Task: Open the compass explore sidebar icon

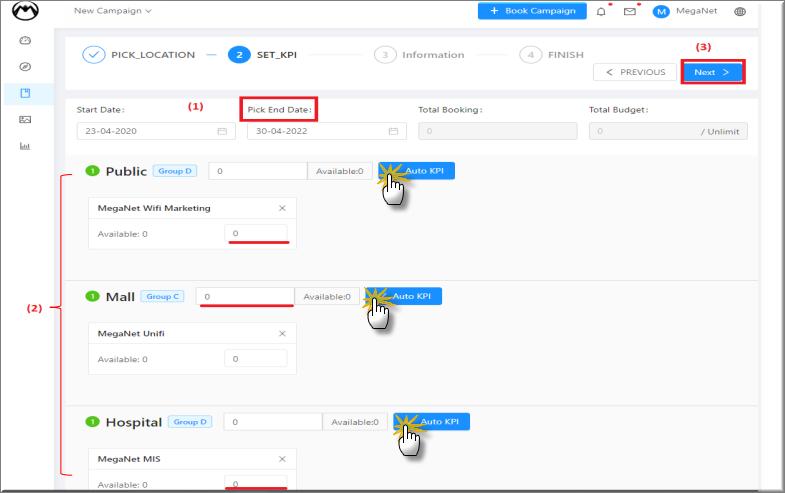Action: pos(25,67)
